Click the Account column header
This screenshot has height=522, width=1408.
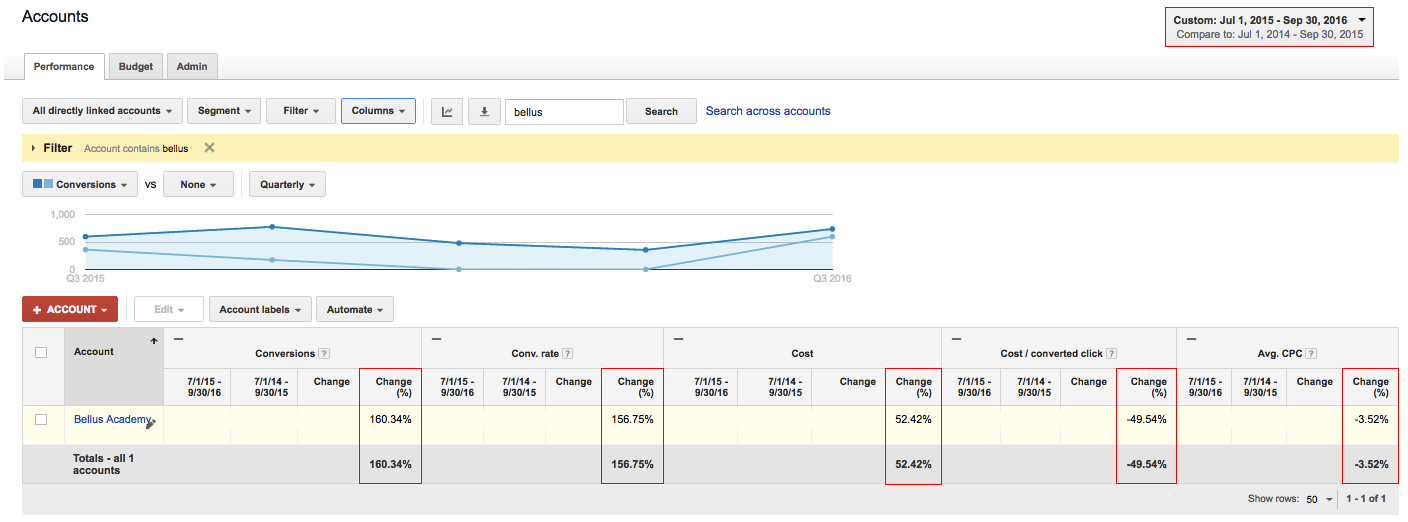(x=114, y=366)
